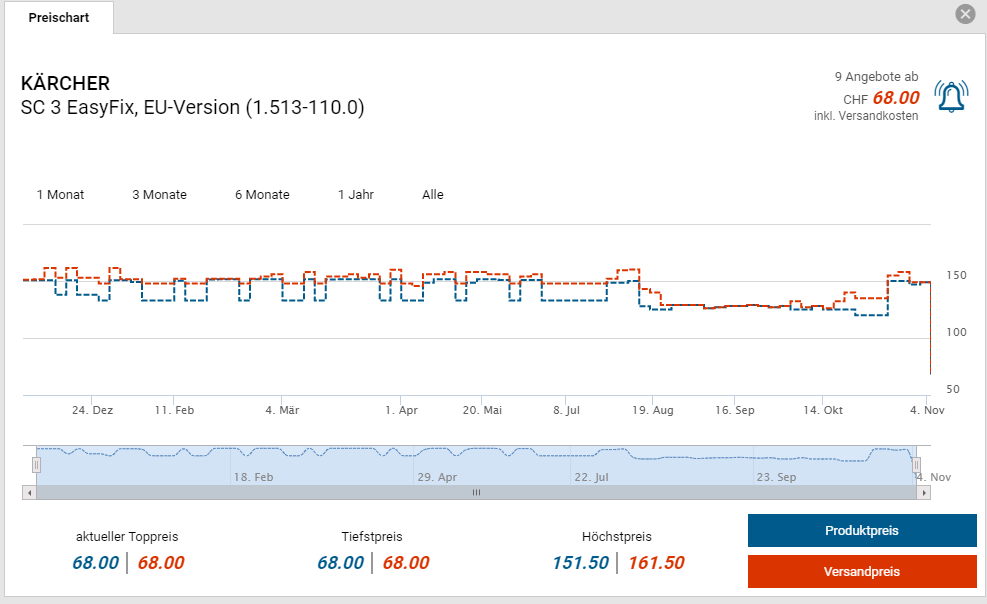Choose the 1 Jahr time range
The height and width of the screenshot is (604, 987).
pos(356,195)
